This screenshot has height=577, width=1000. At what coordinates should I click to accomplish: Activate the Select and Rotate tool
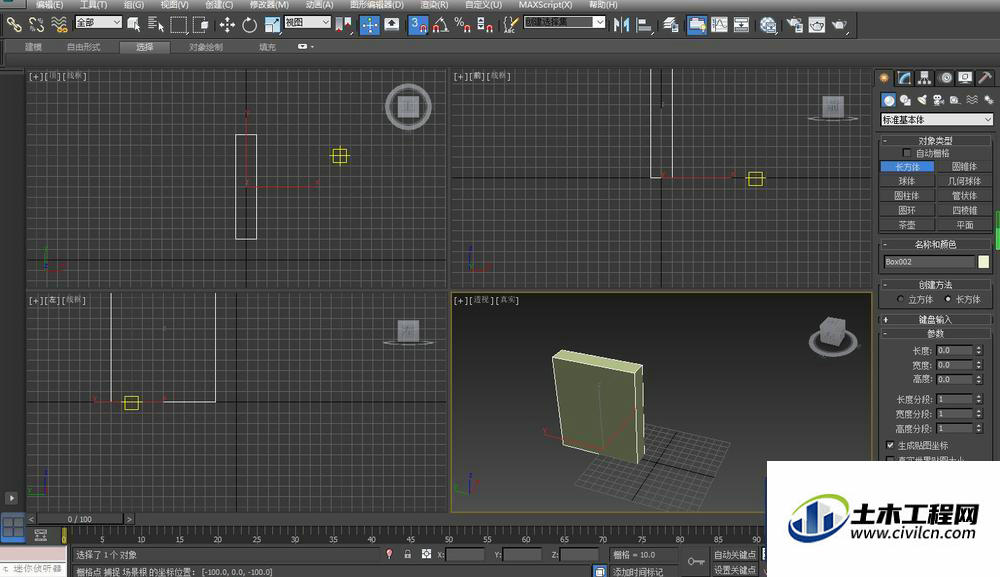(249, 25)
